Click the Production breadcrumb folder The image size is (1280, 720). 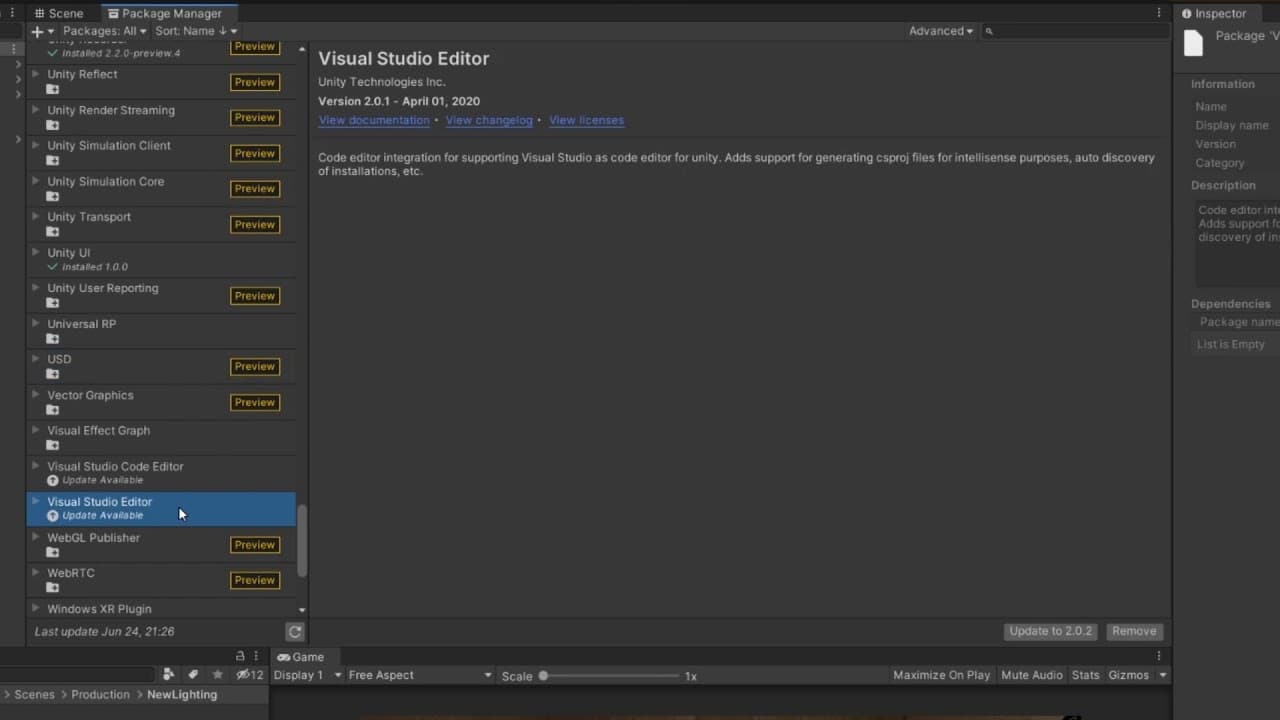coord(100,694)
